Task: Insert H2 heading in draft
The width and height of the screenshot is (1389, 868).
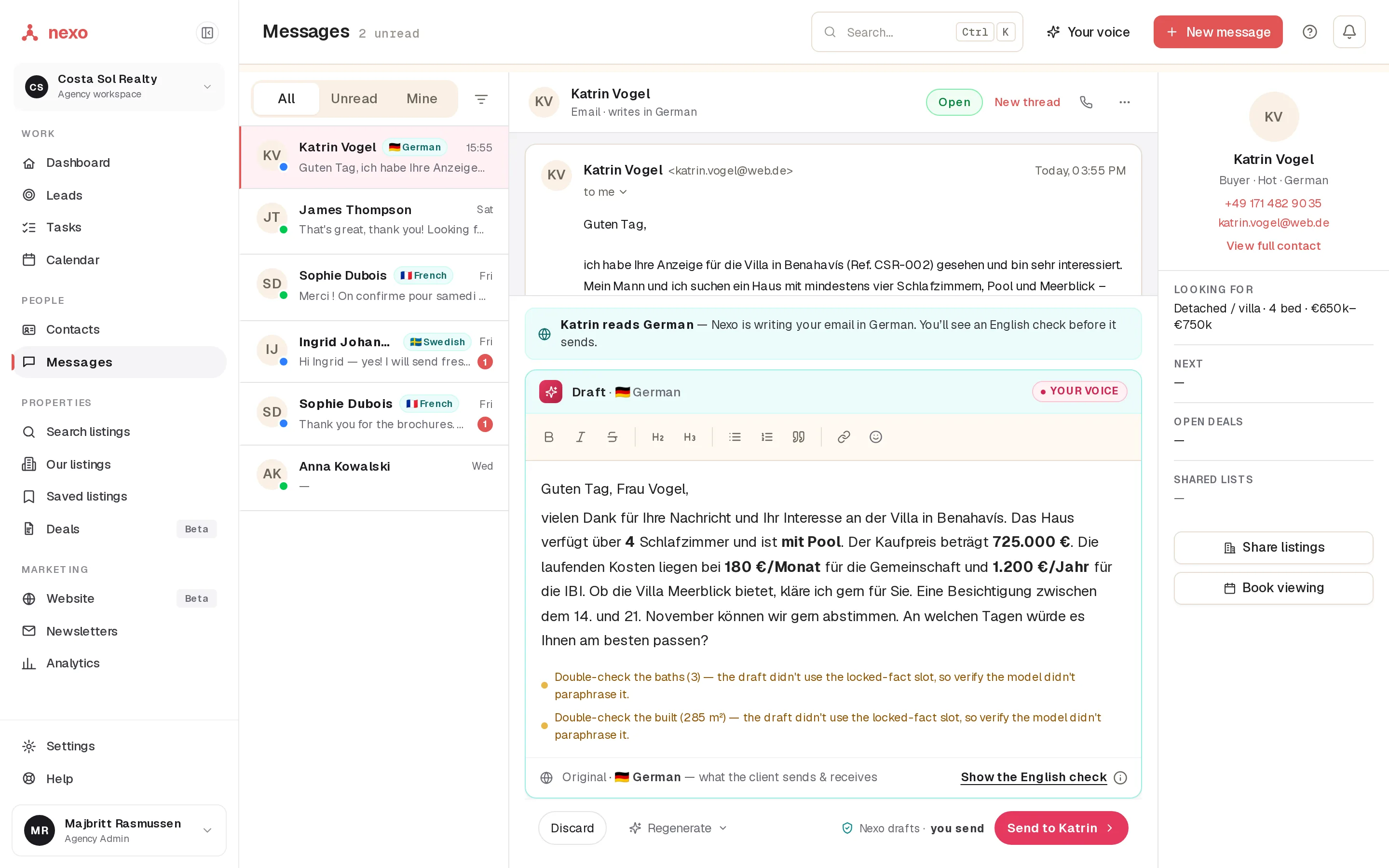Action: point(658,437)
